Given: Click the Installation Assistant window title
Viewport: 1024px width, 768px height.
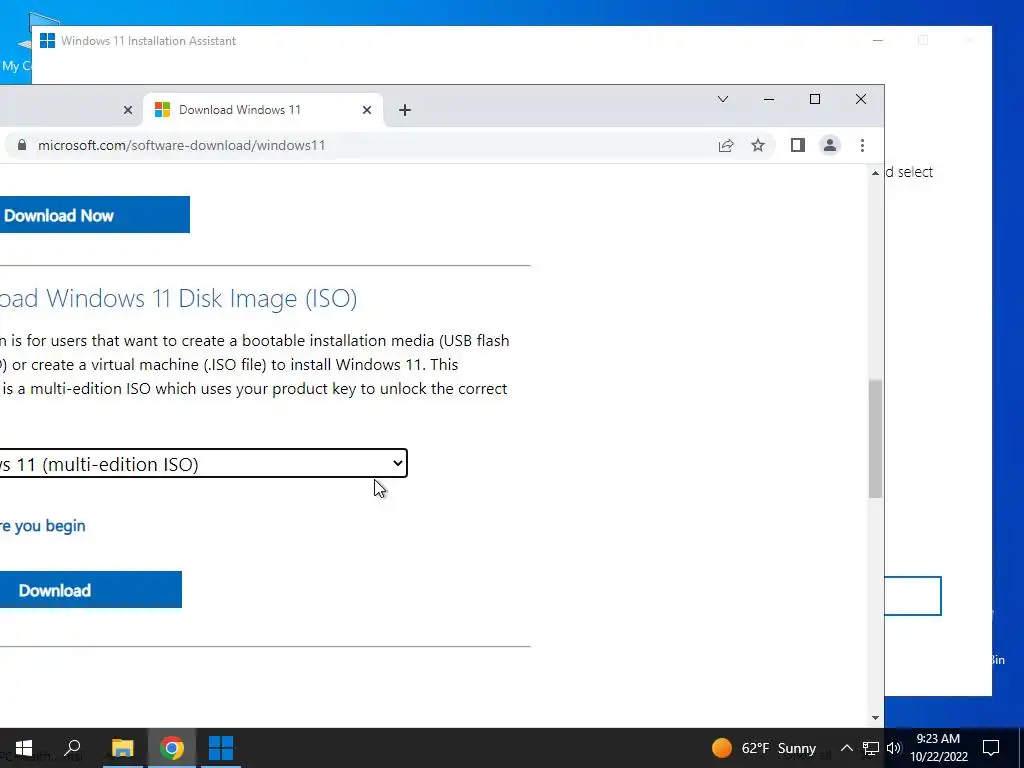Looking at the screenshot, I should click(148, 40).
